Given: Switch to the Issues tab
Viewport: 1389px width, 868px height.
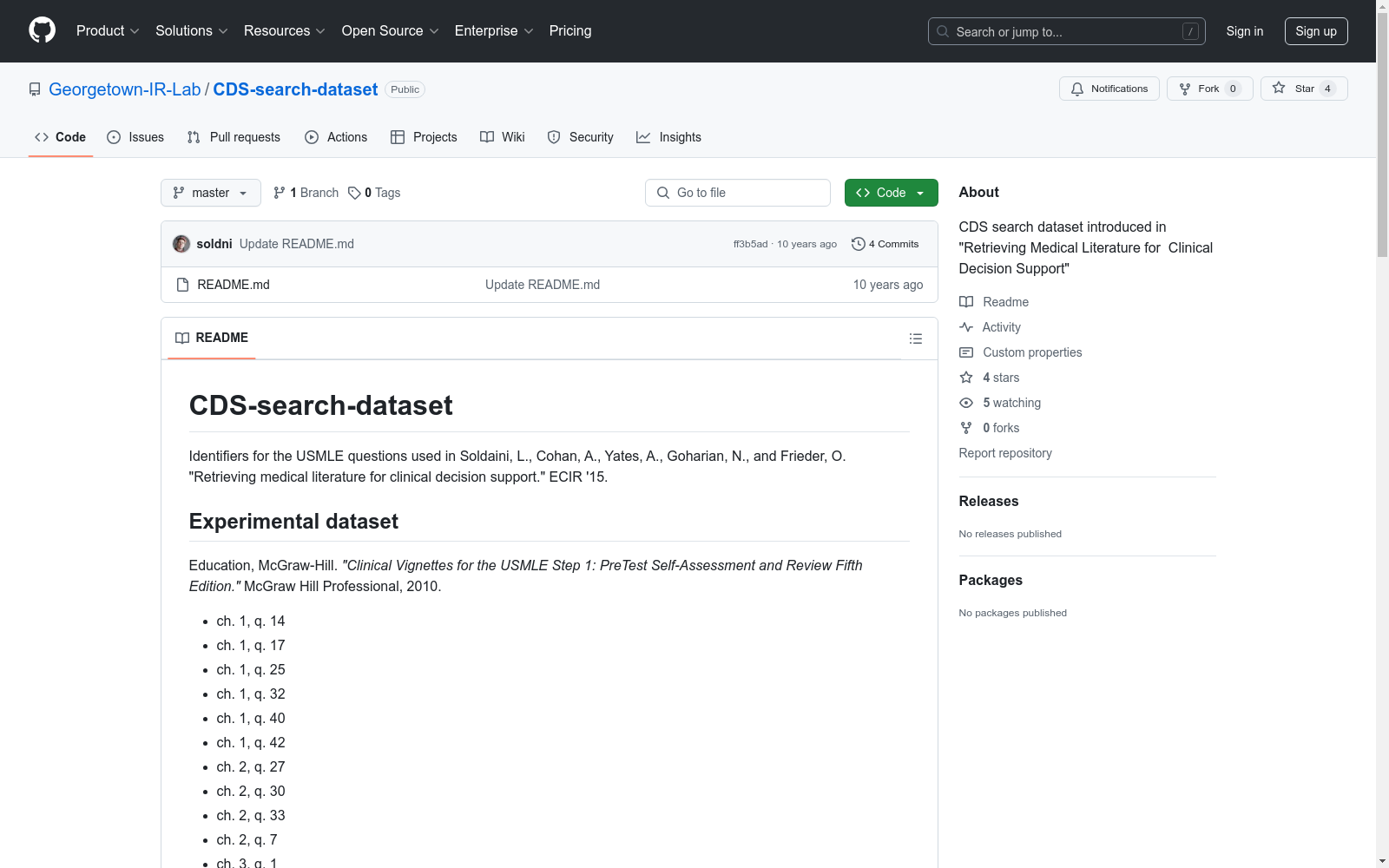Looking at the screenshot, I should click(x=135, y=137).
